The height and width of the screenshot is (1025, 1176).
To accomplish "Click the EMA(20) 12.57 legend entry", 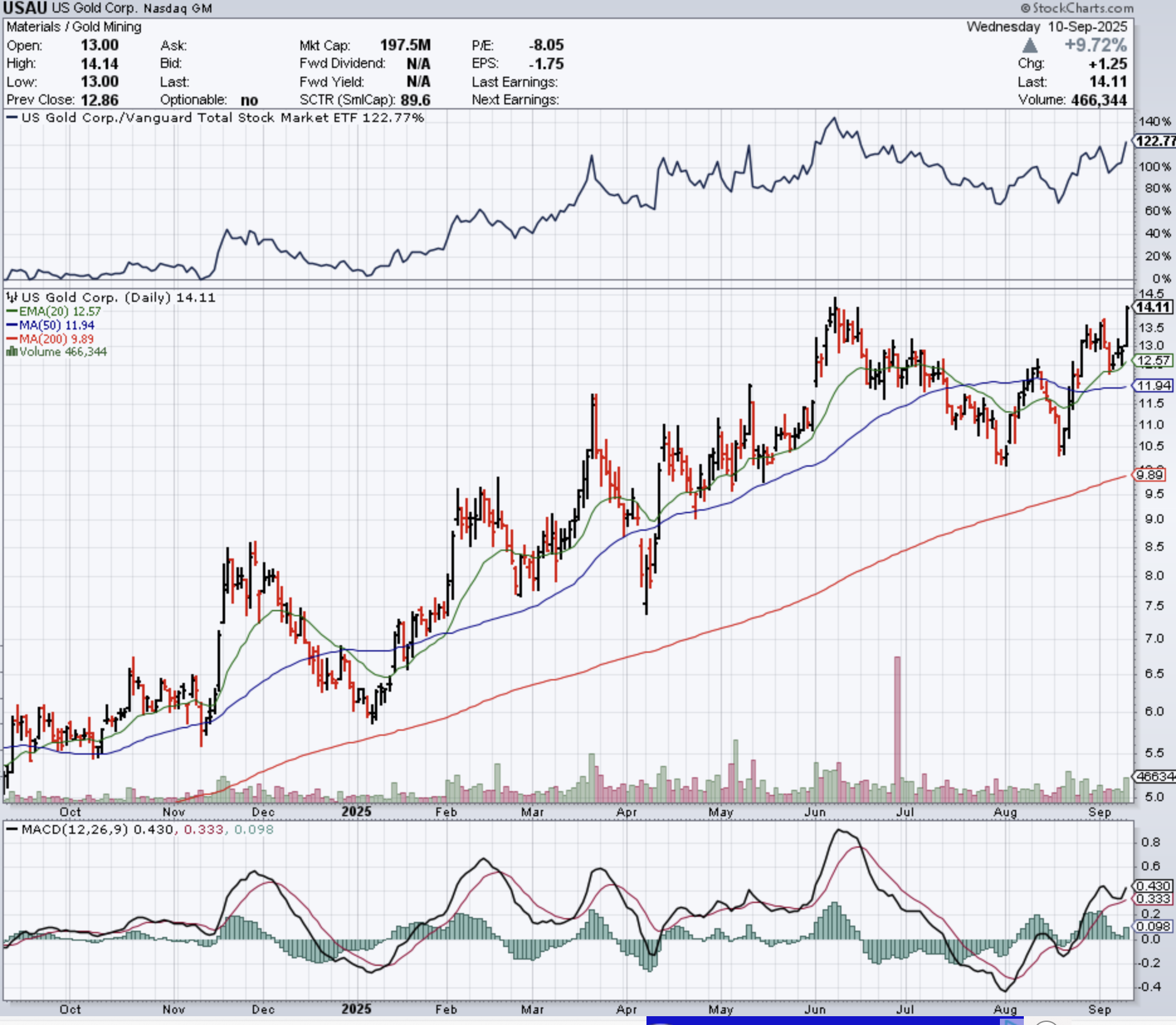I will (x=54, y=311).
